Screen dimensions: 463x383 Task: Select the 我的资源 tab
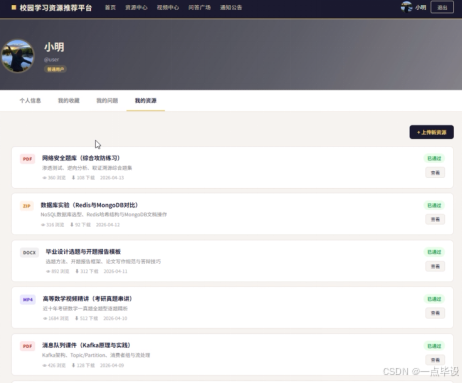click(146, 100)
